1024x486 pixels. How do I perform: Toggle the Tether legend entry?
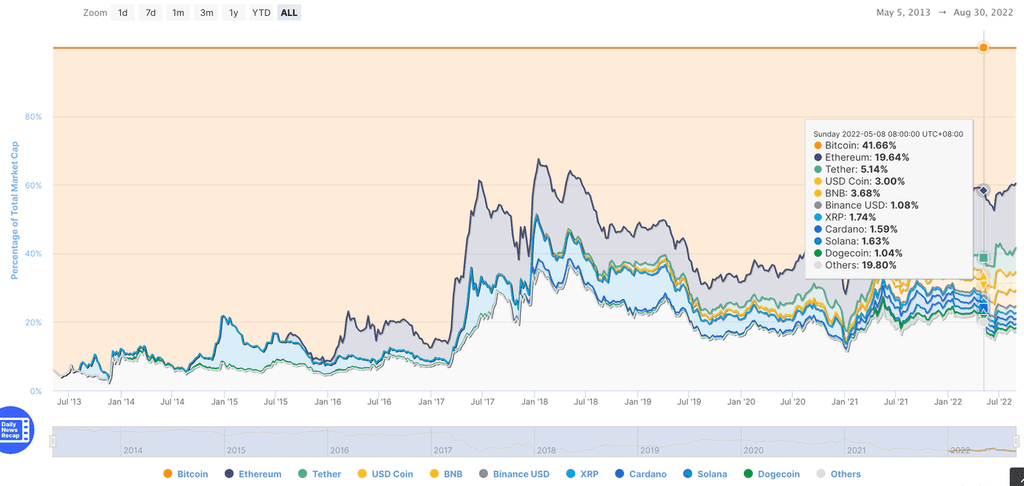pyautogui.click(x=320, y=474)
